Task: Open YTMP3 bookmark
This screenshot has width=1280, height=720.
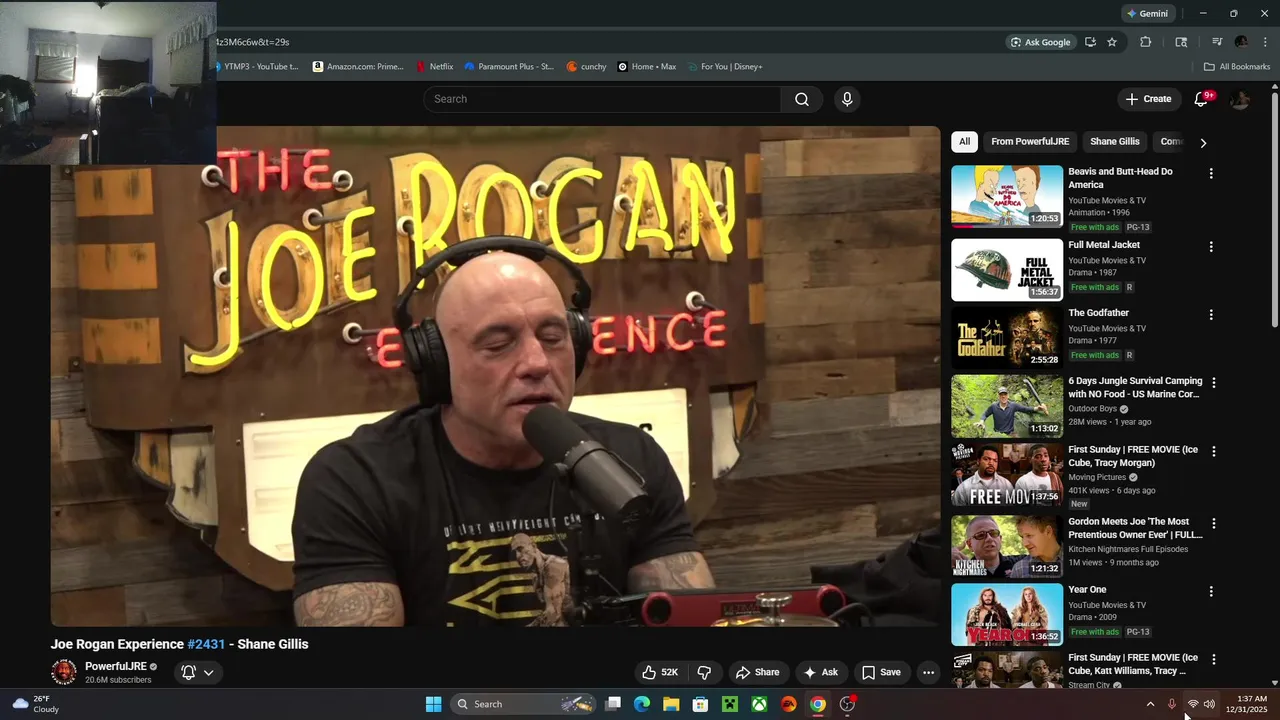Action: tap(260, 67)
